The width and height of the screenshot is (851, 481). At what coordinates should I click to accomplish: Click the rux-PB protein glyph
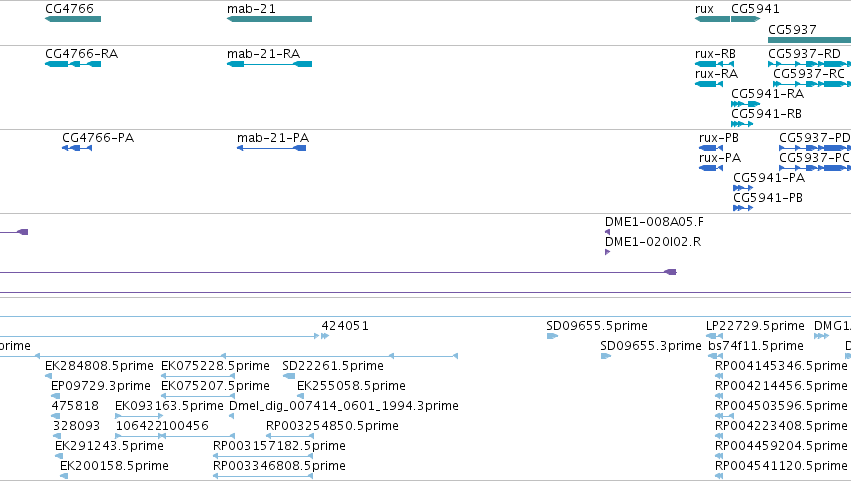tap(713, 148)
